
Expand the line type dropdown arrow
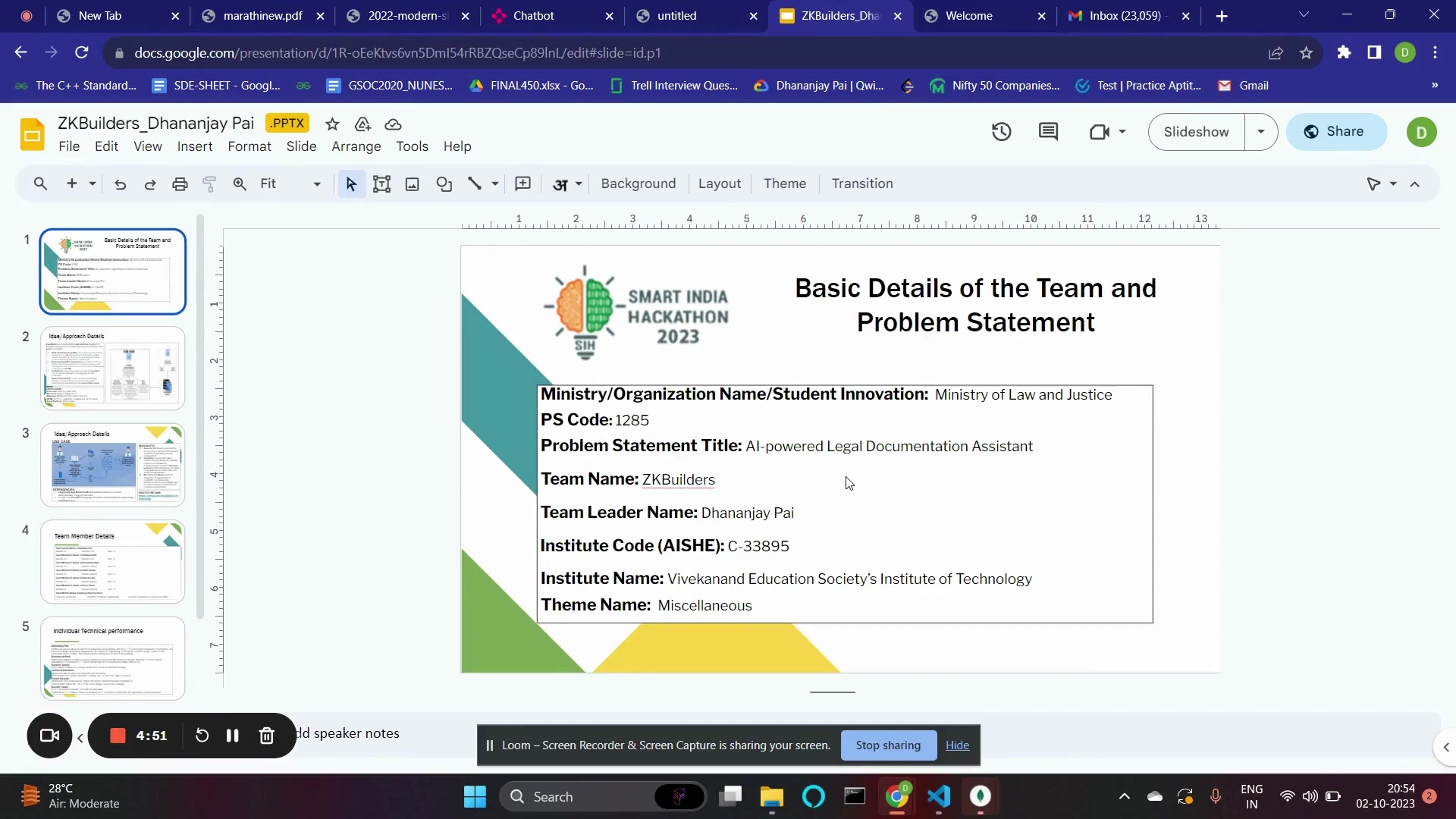click(x=495, y=184)
